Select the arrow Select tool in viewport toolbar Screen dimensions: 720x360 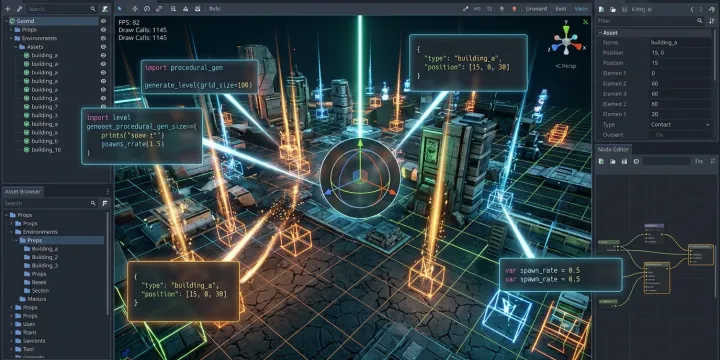click(119, 9)
